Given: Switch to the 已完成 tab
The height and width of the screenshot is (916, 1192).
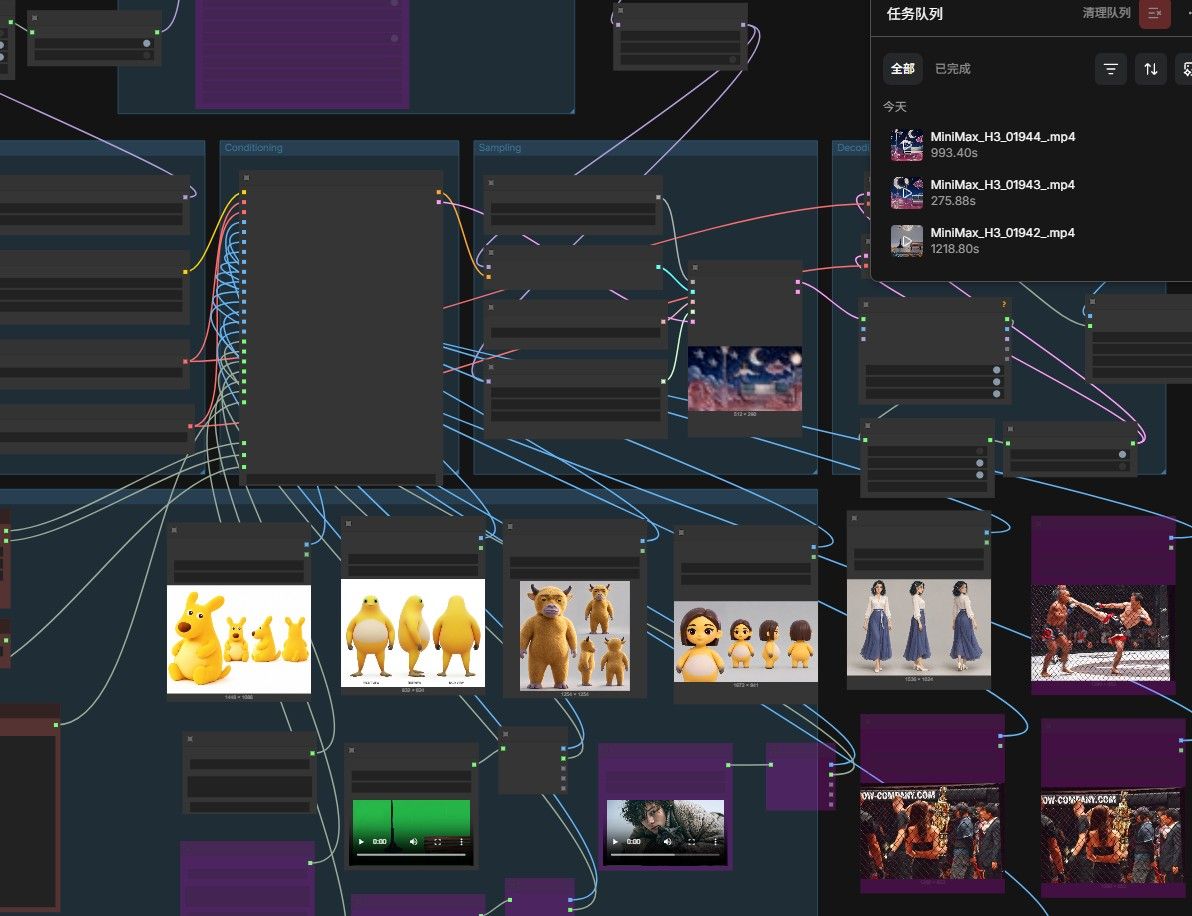Looking at the screenshot, I should tap(953, 69).
